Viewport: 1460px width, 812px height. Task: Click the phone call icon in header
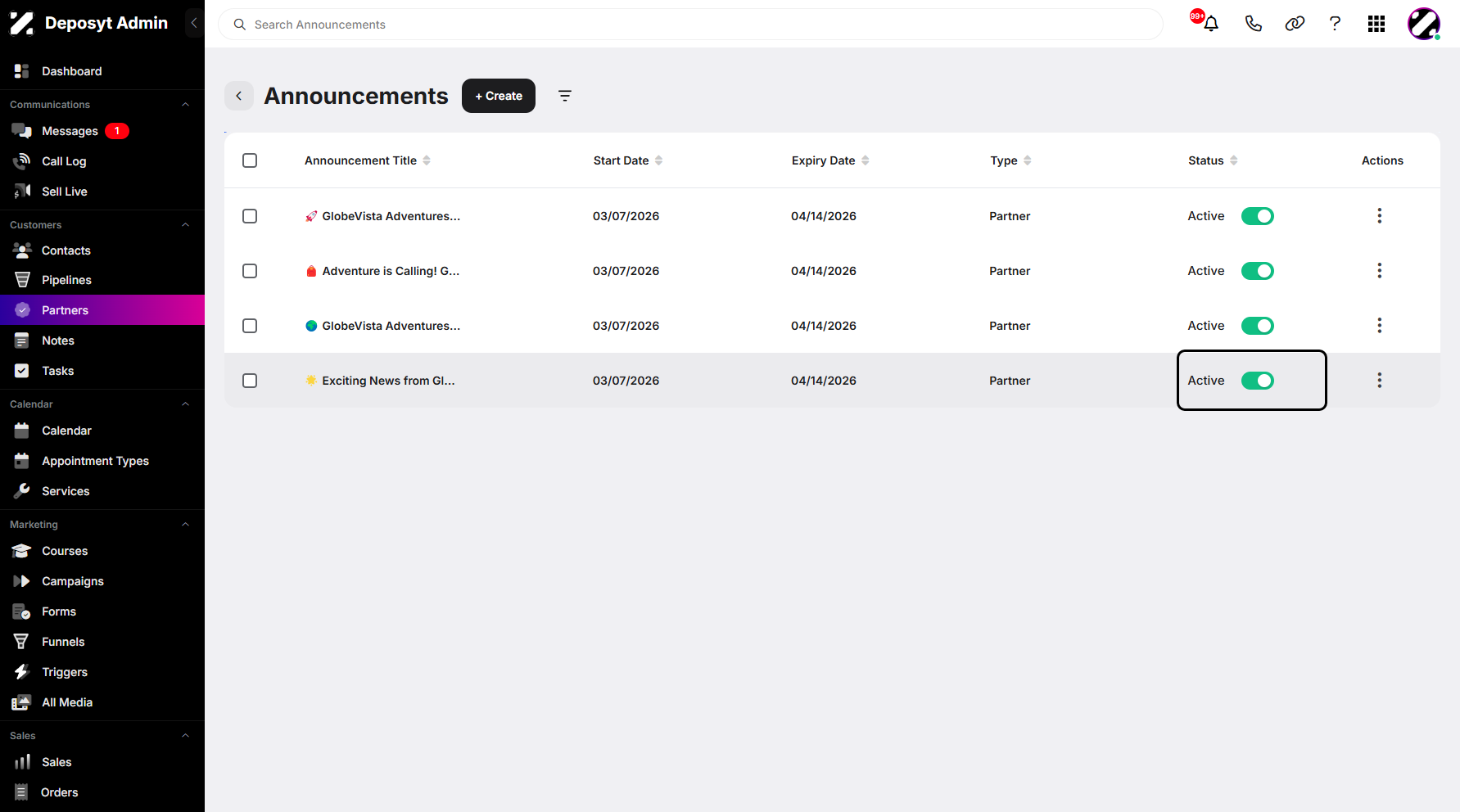tap(1253, 24)
